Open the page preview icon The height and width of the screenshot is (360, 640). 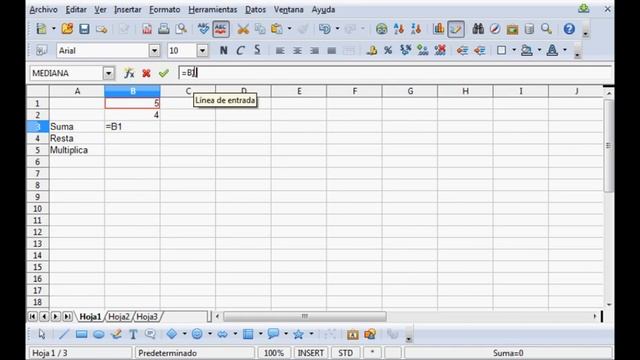pyautogui.click(x=181, y=29)
